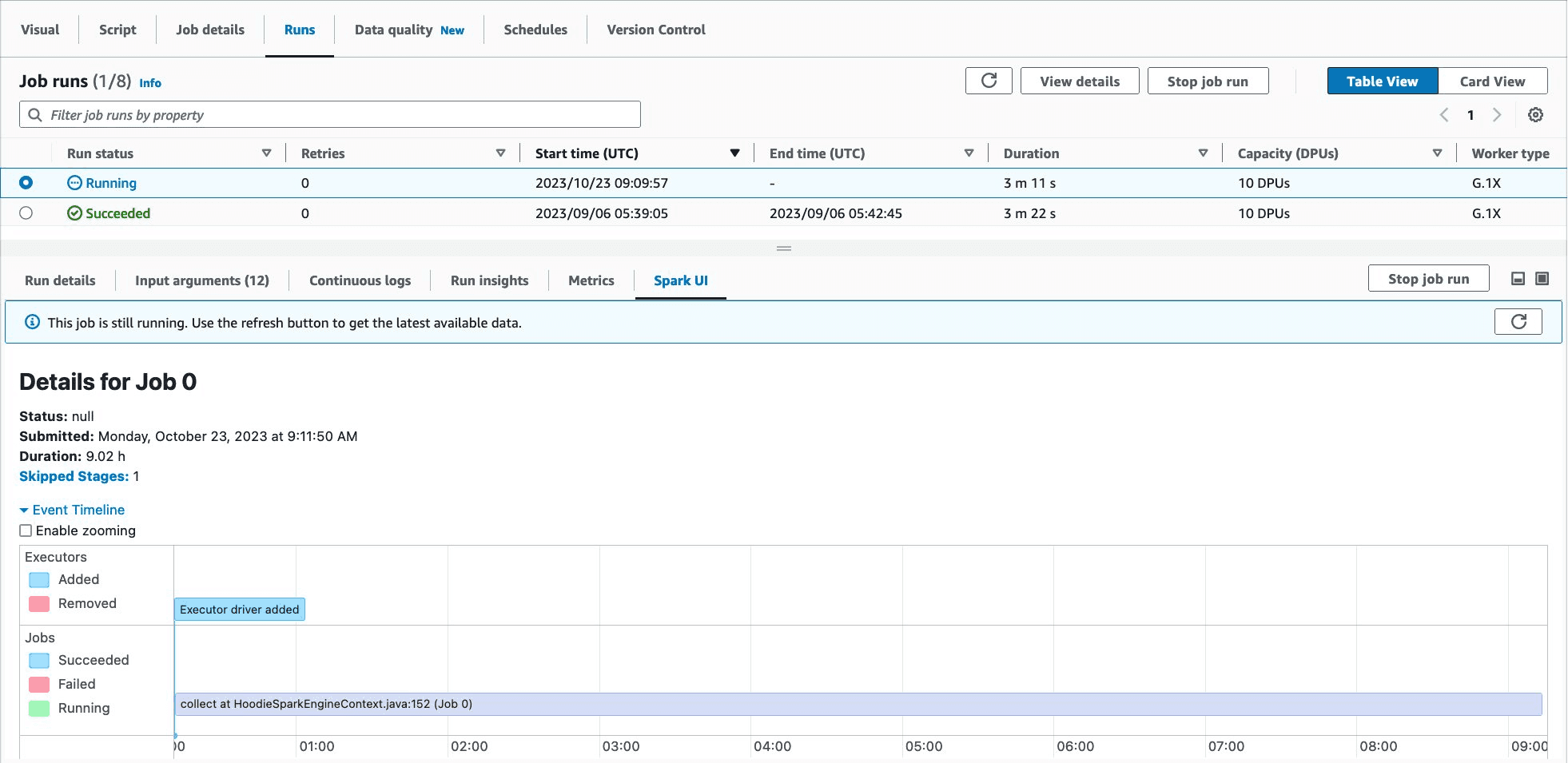Click Jobs Failed pink swatch
This screenshot has width=1568, height=763.
tap(39, 685)
